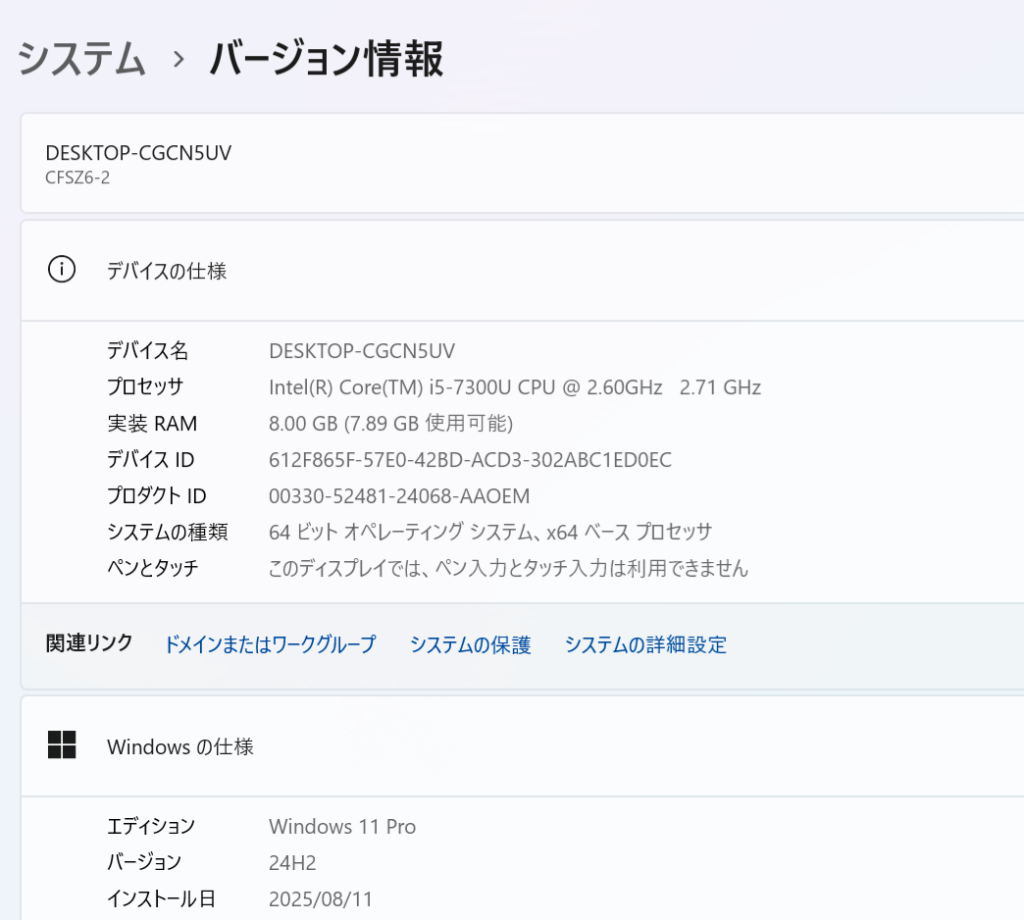Open システムの詳細設定 link
The width and height of the screenshot is (1024, 920).
pos(646,644)
